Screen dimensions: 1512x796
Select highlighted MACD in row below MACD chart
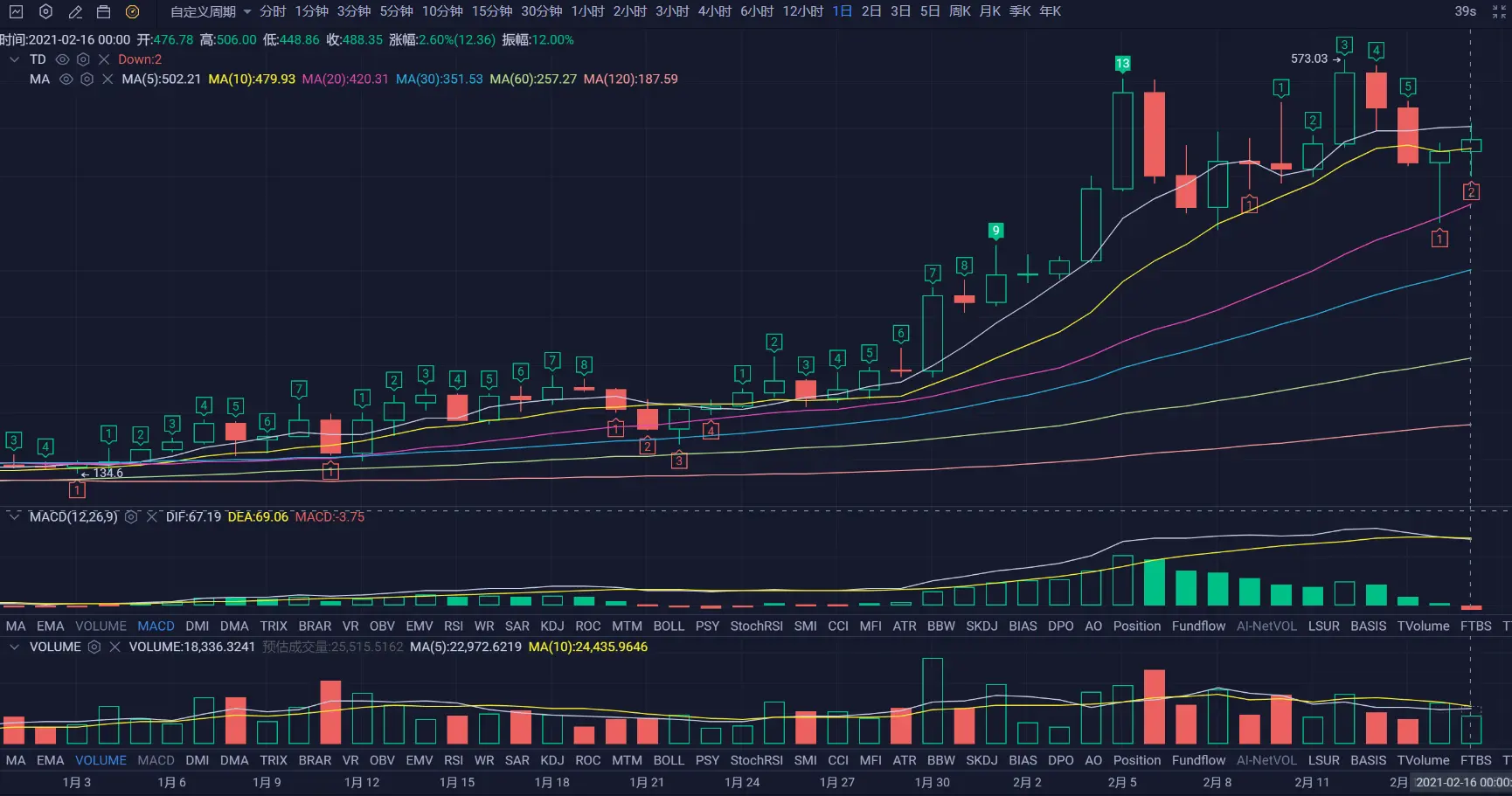156,626
